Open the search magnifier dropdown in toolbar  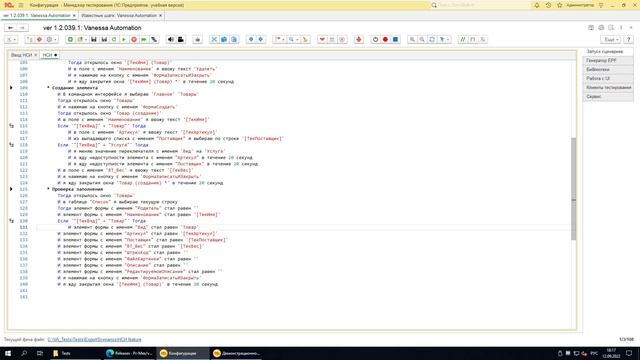pyautogui.click(x=293, y=40)
